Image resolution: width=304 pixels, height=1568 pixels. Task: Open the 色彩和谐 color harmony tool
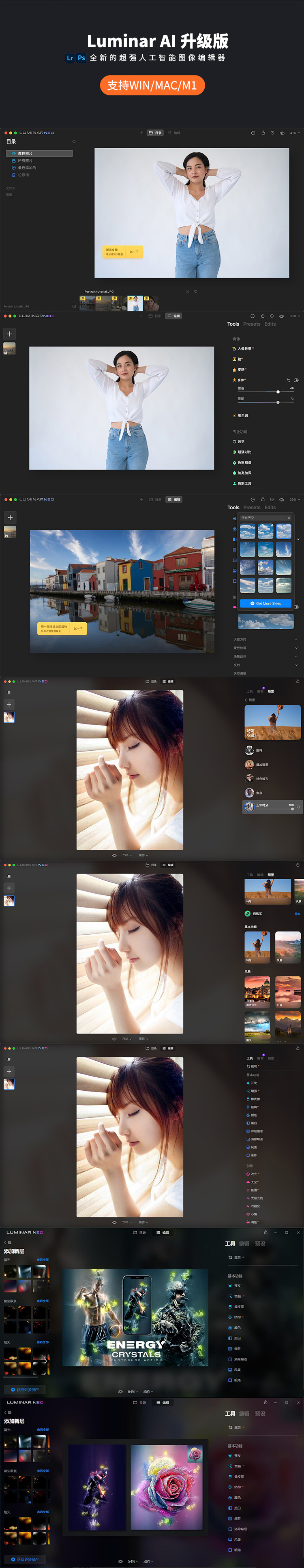click(242, 463)
